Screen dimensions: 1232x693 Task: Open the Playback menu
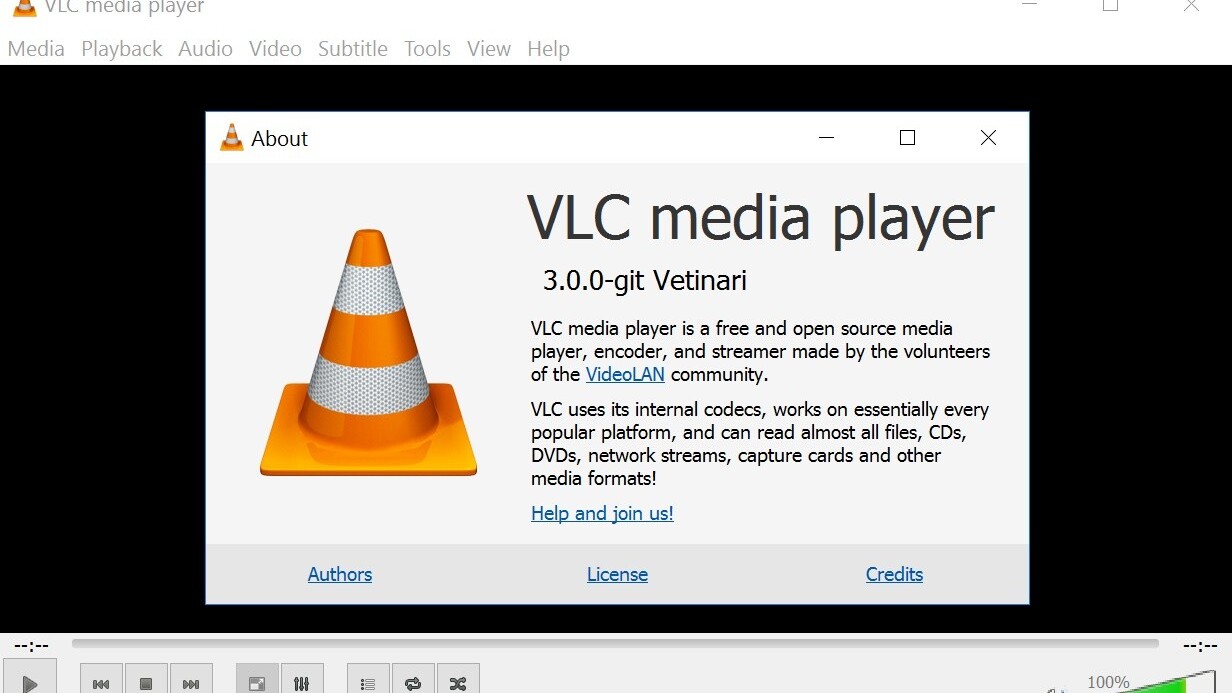coord(122,49)
